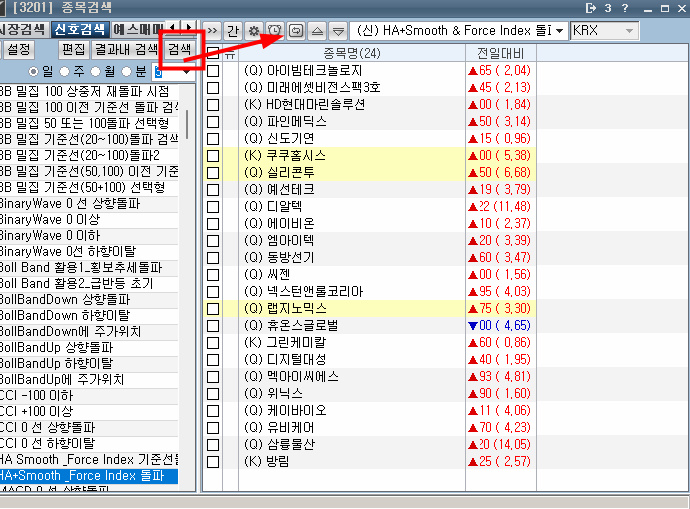690x509 pixels.
Task: Check the box for 방림
Action: 213,462
